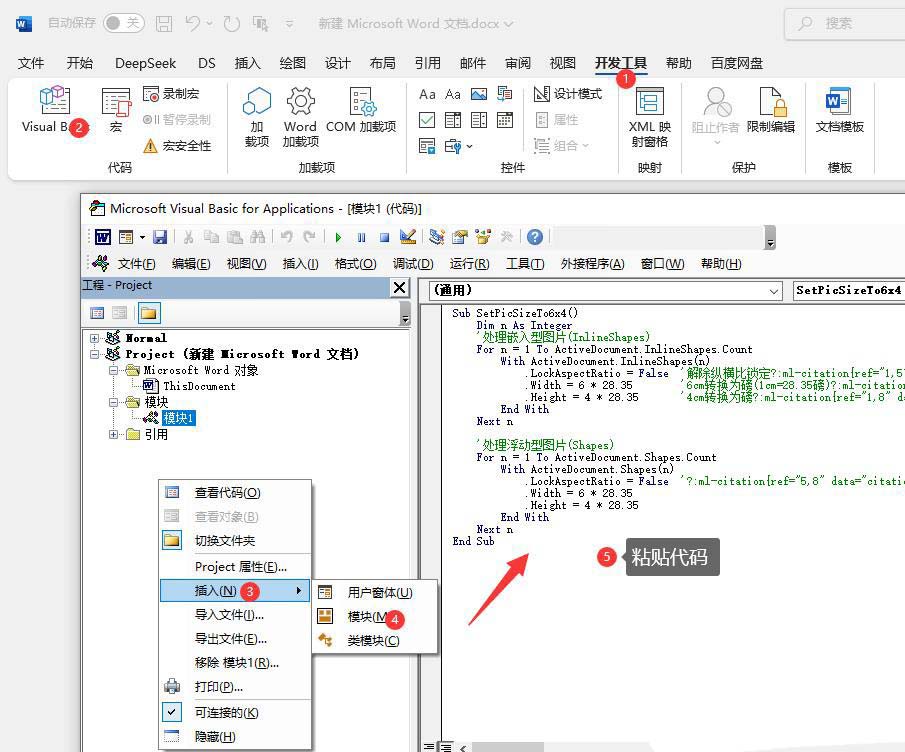Image resolution: width=905 pixels, height=752 pixels.
Task: Start 录制宏 macro recording
Action: [171, 94]
